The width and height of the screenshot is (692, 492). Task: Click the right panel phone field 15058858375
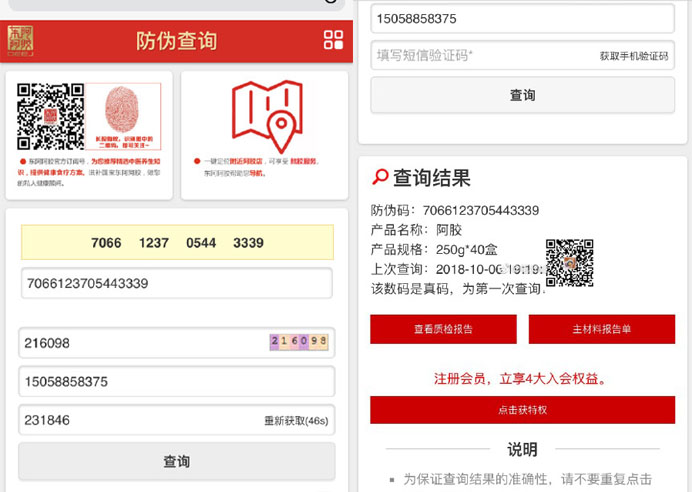tap(523, 19)
